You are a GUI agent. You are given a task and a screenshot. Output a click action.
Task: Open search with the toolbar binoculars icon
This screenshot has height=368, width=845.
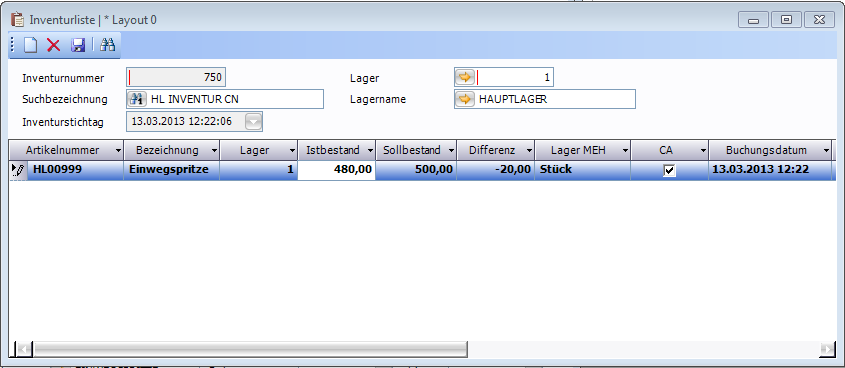pyautogui.click(x=107, y=45)
